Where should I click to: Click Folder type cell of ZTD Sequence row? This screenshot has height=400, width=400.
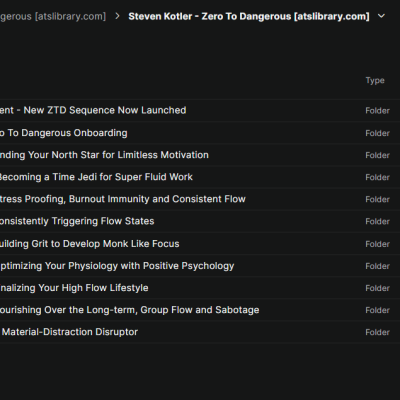click(x=377, y=110)
